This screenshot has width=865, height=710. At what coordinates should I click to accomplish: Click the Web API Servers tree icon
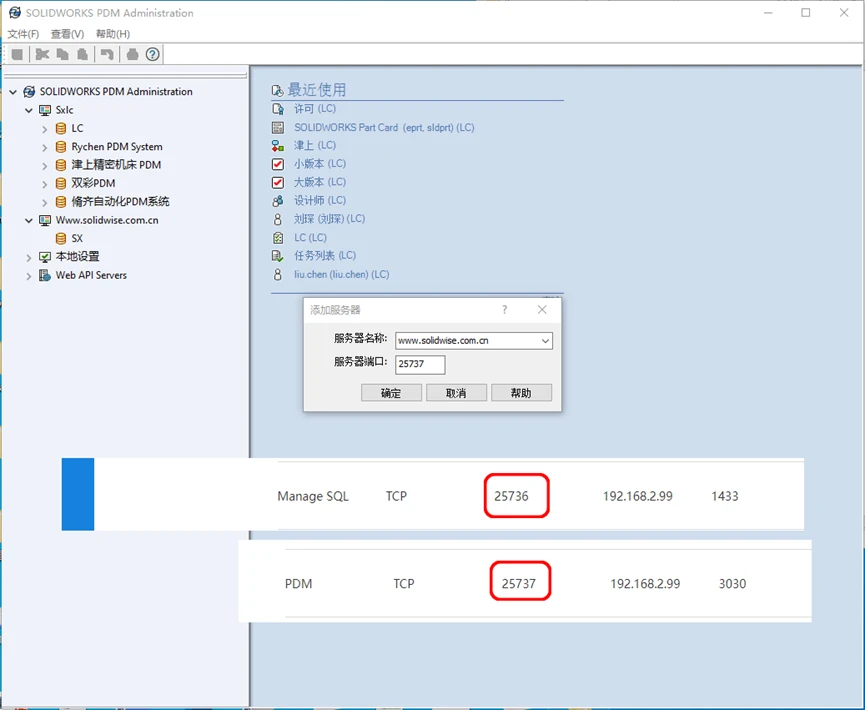45,275
